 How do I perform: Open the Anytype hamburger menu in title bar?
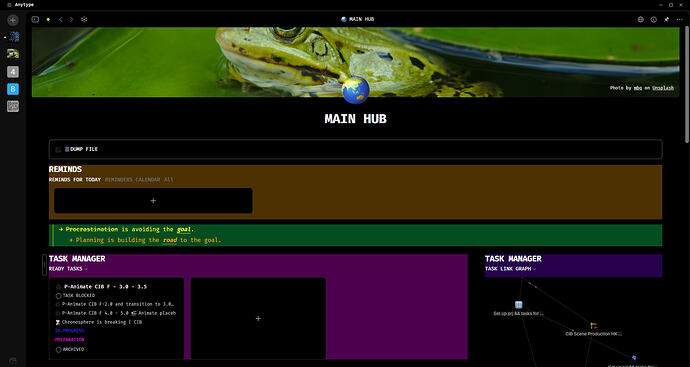click(9, 5)
